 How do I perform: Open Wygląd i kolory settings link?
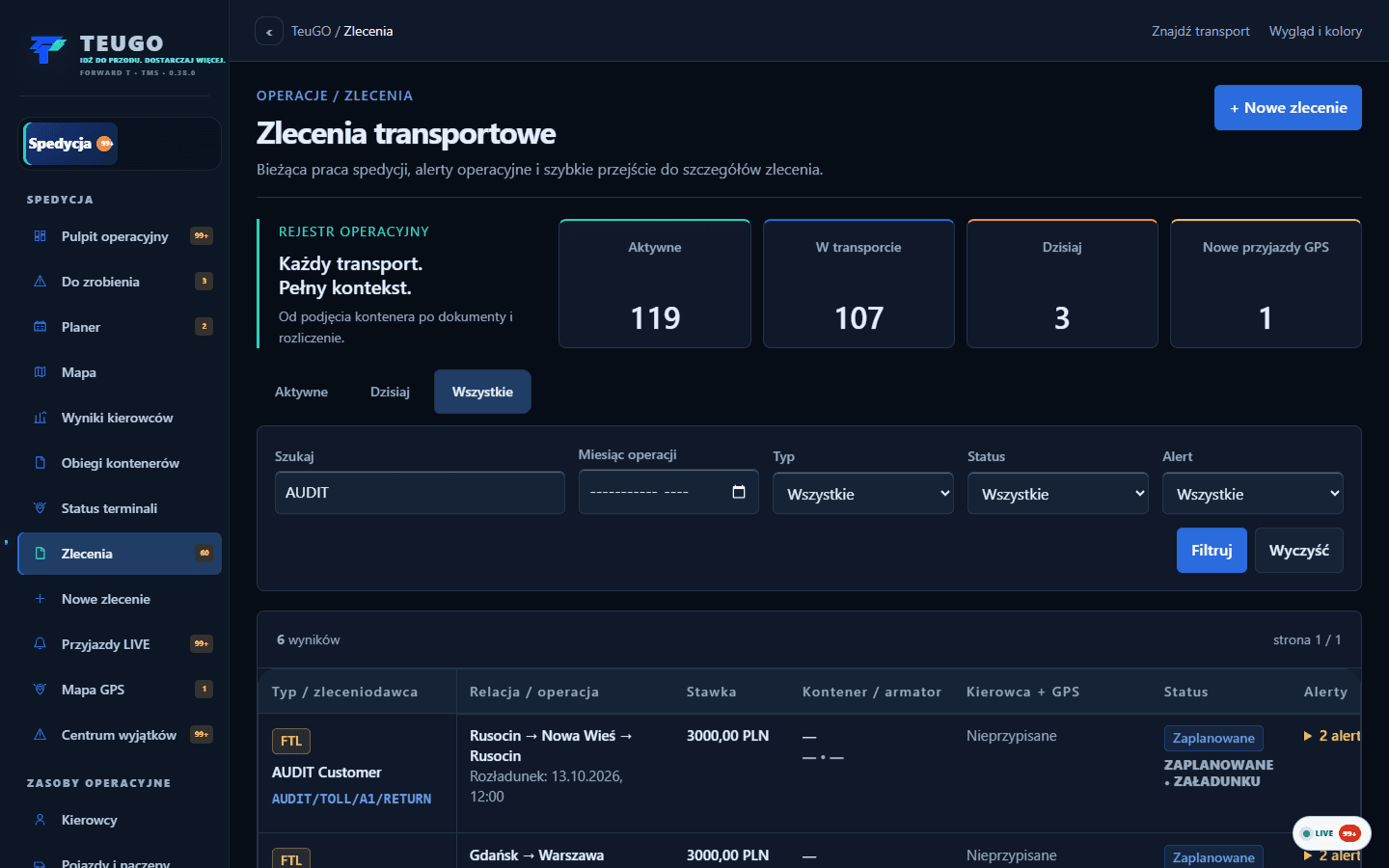(x=1316, y=31)
